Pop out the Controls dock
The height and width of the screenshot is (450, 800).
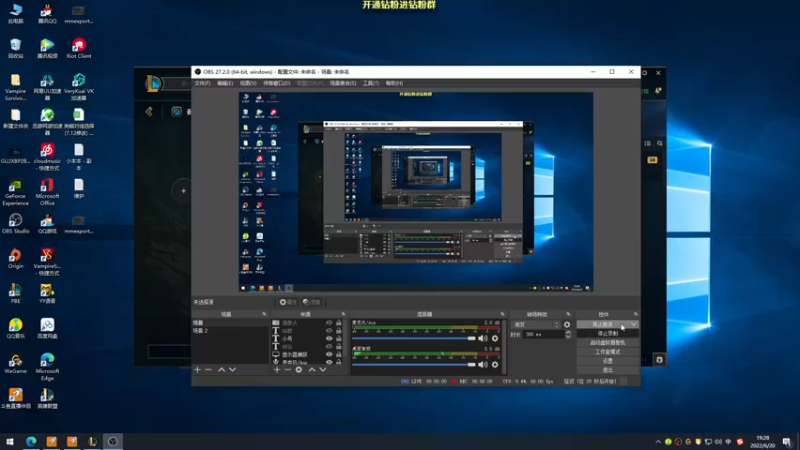(x=636, y=314)
